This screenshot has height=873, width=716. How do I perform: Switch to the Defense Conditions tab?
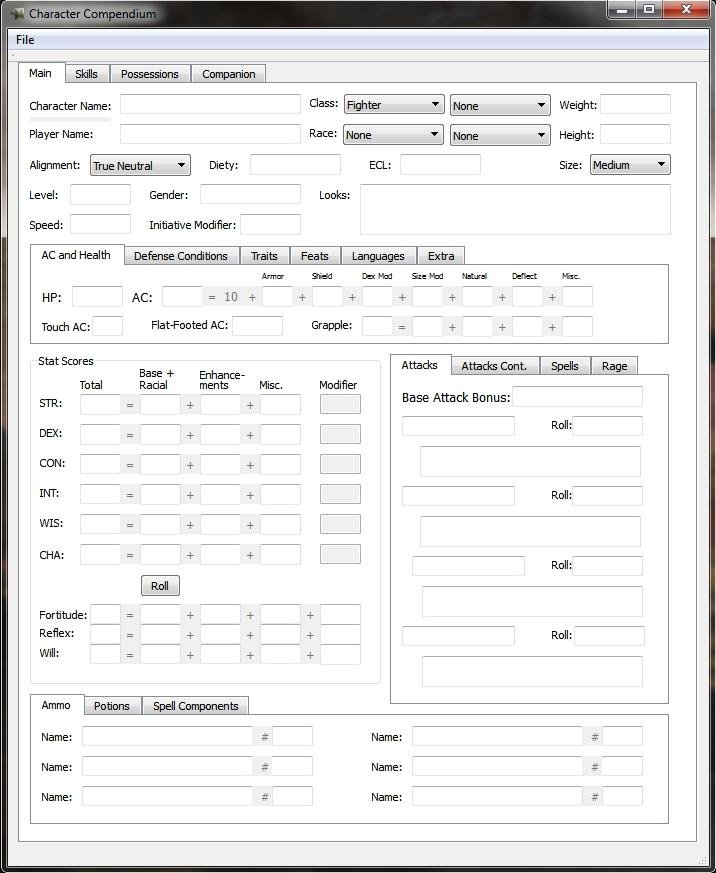[x=181, y=256]
